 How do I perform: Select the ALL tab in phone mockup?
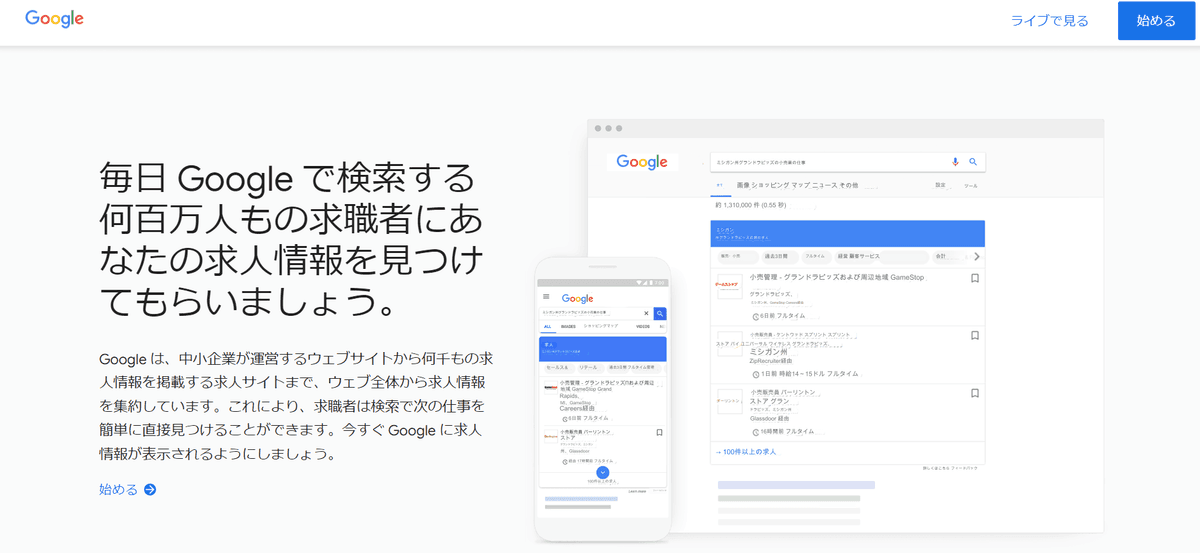tap(548, 327)
